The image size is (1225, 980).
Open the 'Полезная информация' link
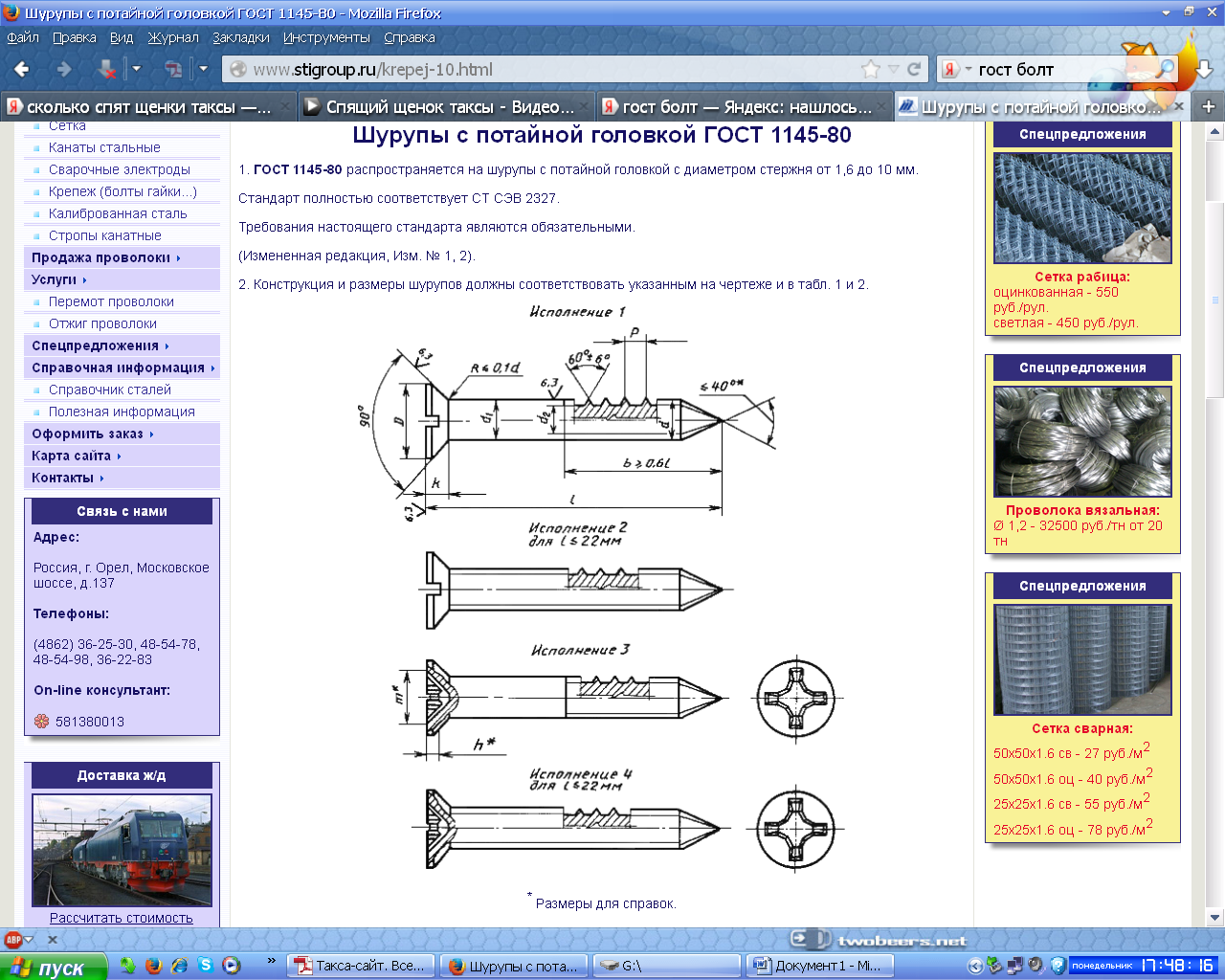click(x=122, y=412)
